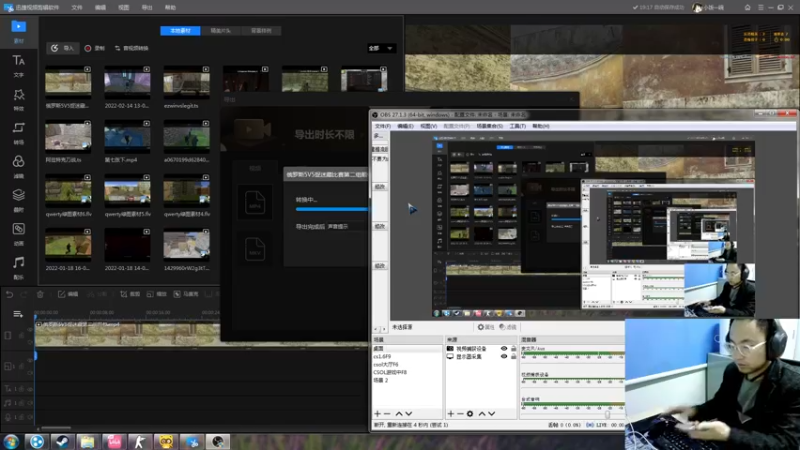Screen dimensions: 800x450
Task: Open the 特效 effects panel in sidebar
Action: [18, 99]
